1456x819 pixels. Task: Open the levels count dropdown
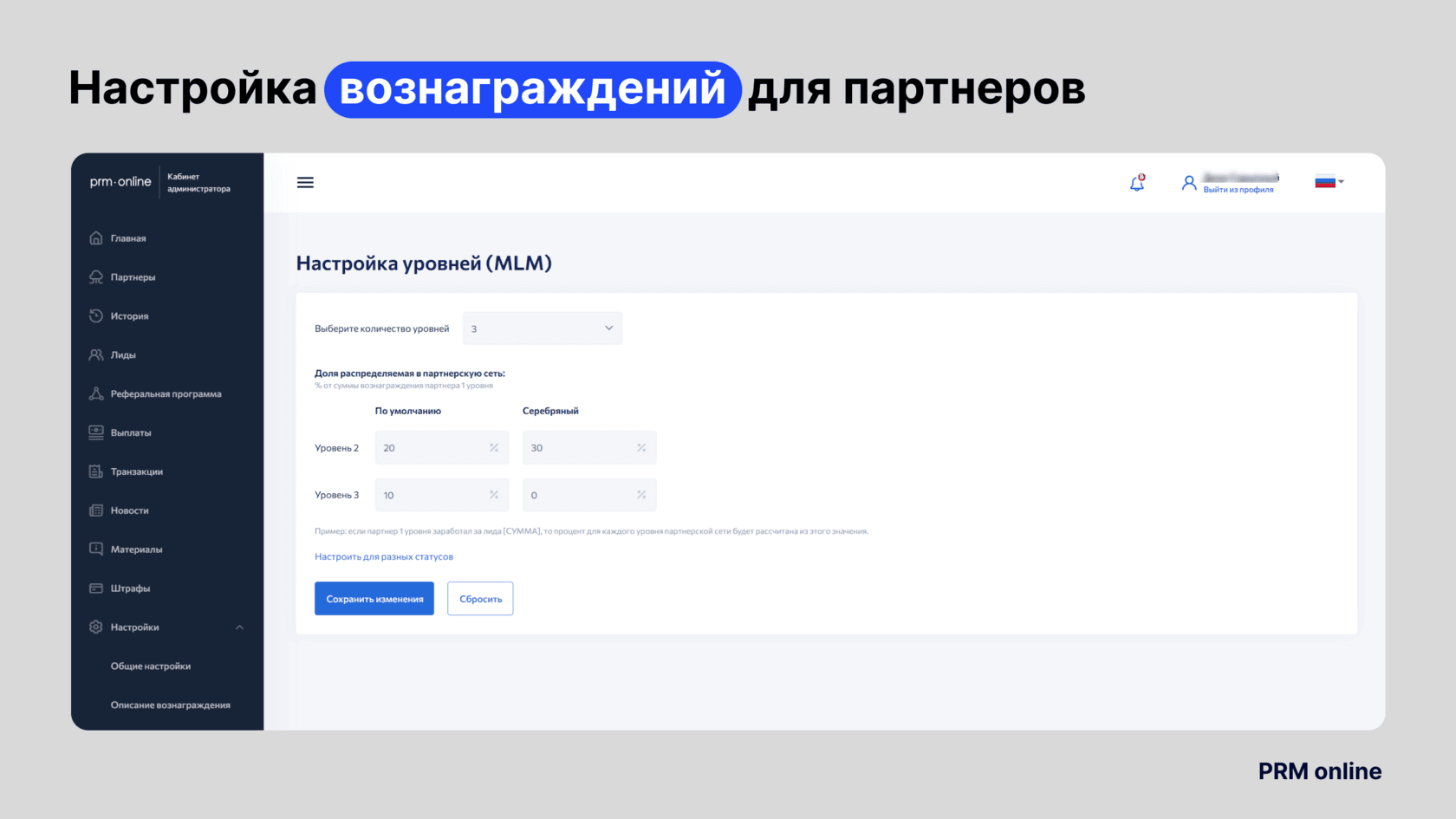pos(543,328)
